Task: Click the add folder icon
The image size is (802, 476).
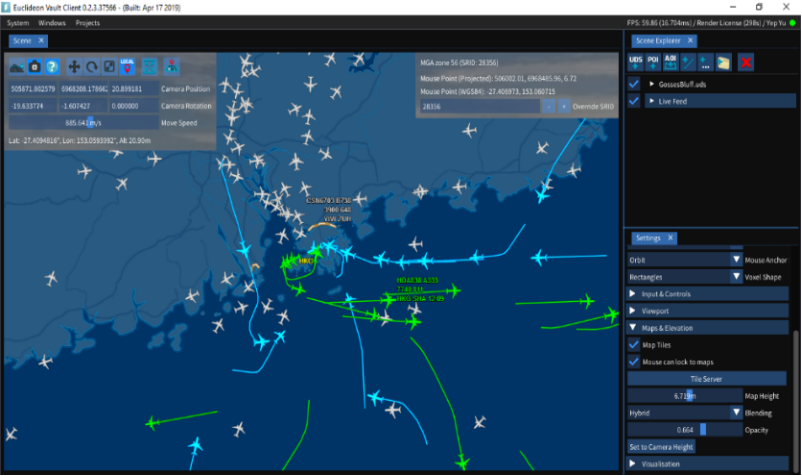Action: (x=723, y=62)
